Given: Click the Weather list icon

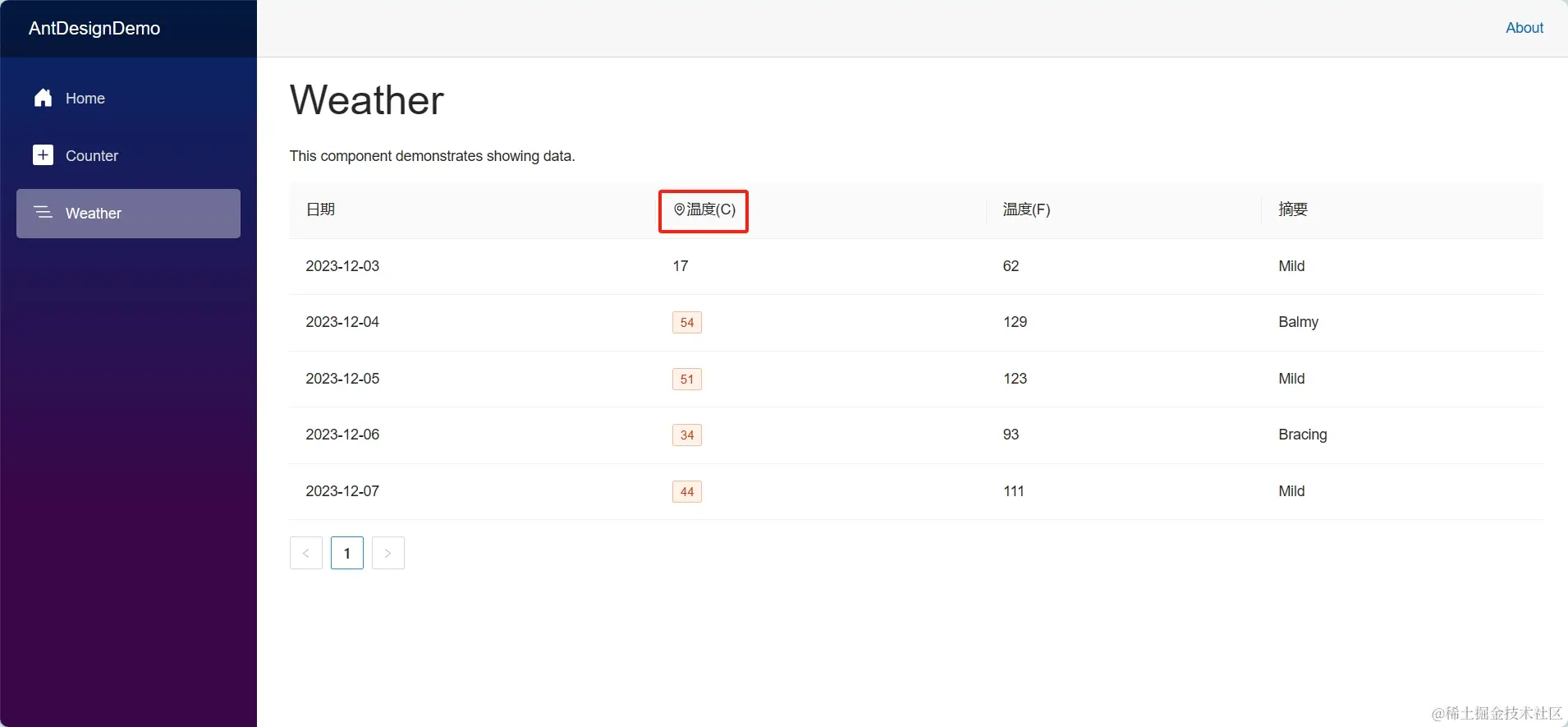Looking at the screenshot, I should [44, 213].
